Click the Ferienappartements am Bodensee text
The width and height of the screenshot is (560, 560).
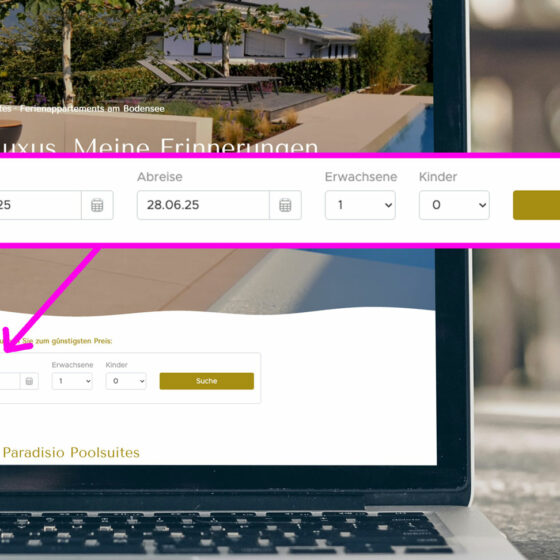point(92,109)
